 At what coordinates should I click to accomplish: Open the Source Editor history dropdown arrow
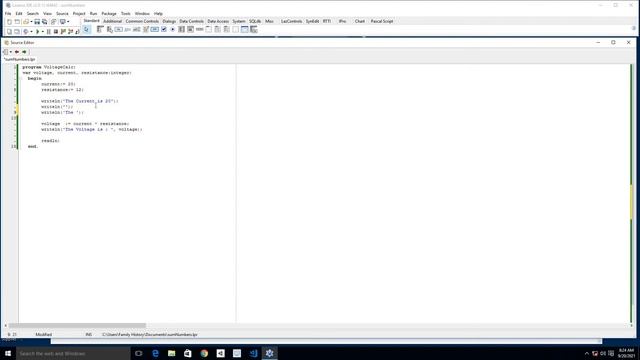(11, 52)
